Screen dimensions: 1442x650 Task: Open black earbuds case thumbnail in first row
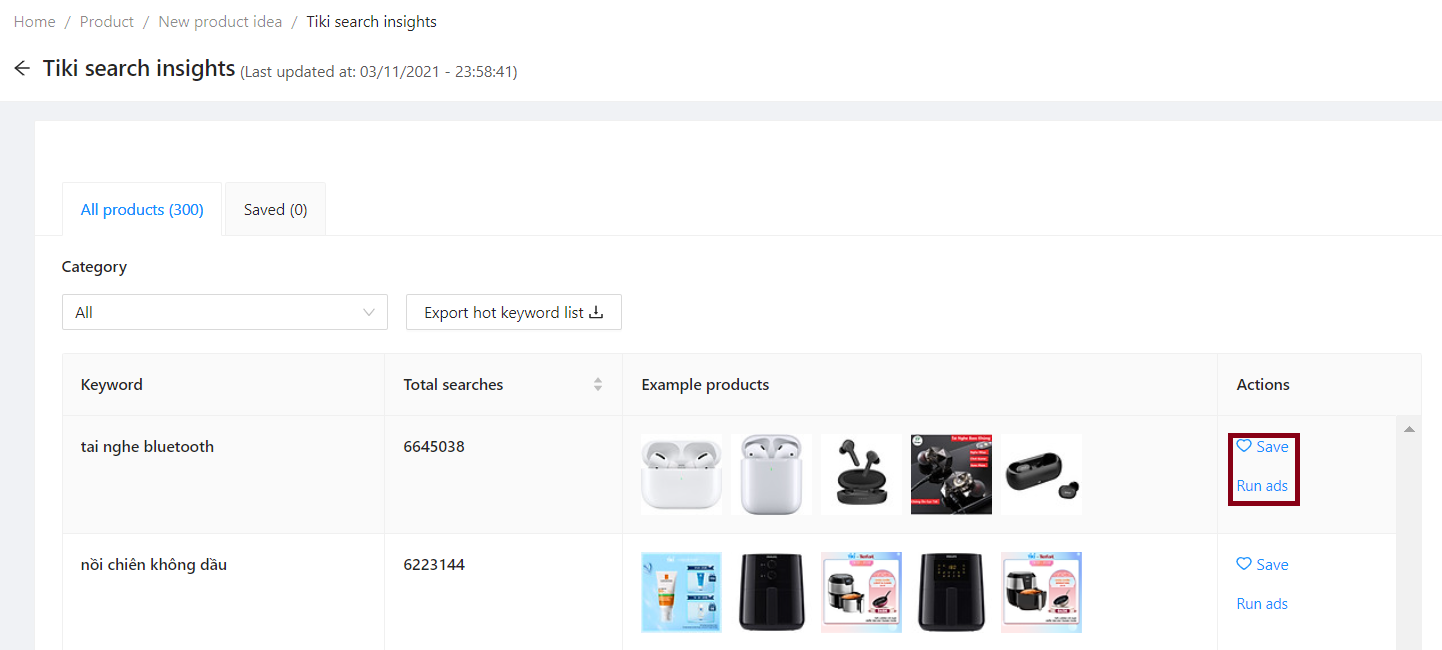coord(1041,474)
